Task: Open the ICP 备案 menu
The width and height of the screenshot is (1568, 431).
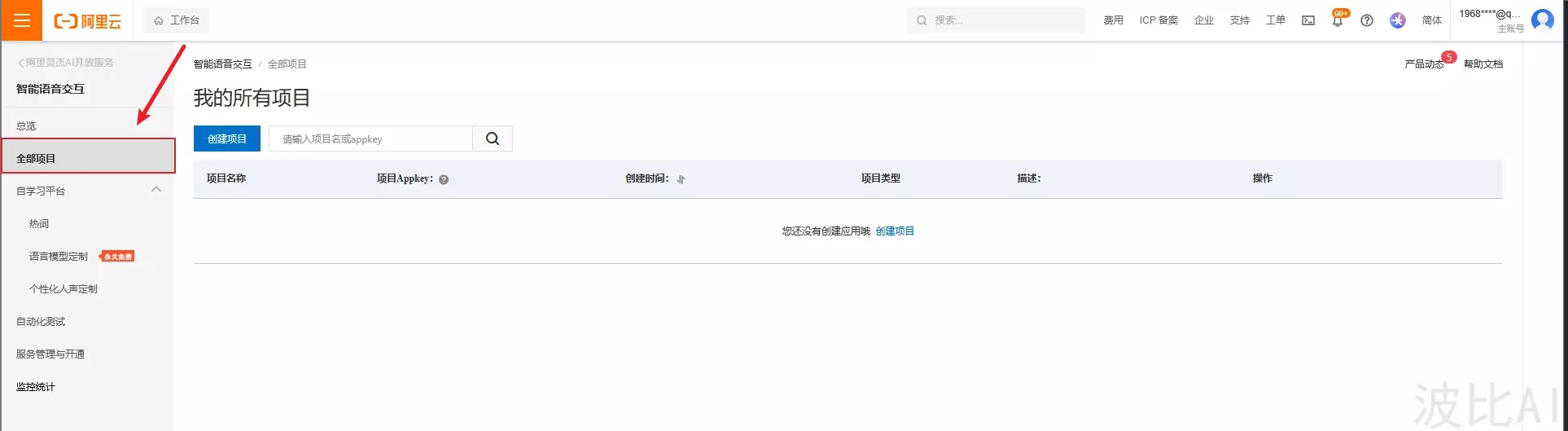Action: 1158,20
